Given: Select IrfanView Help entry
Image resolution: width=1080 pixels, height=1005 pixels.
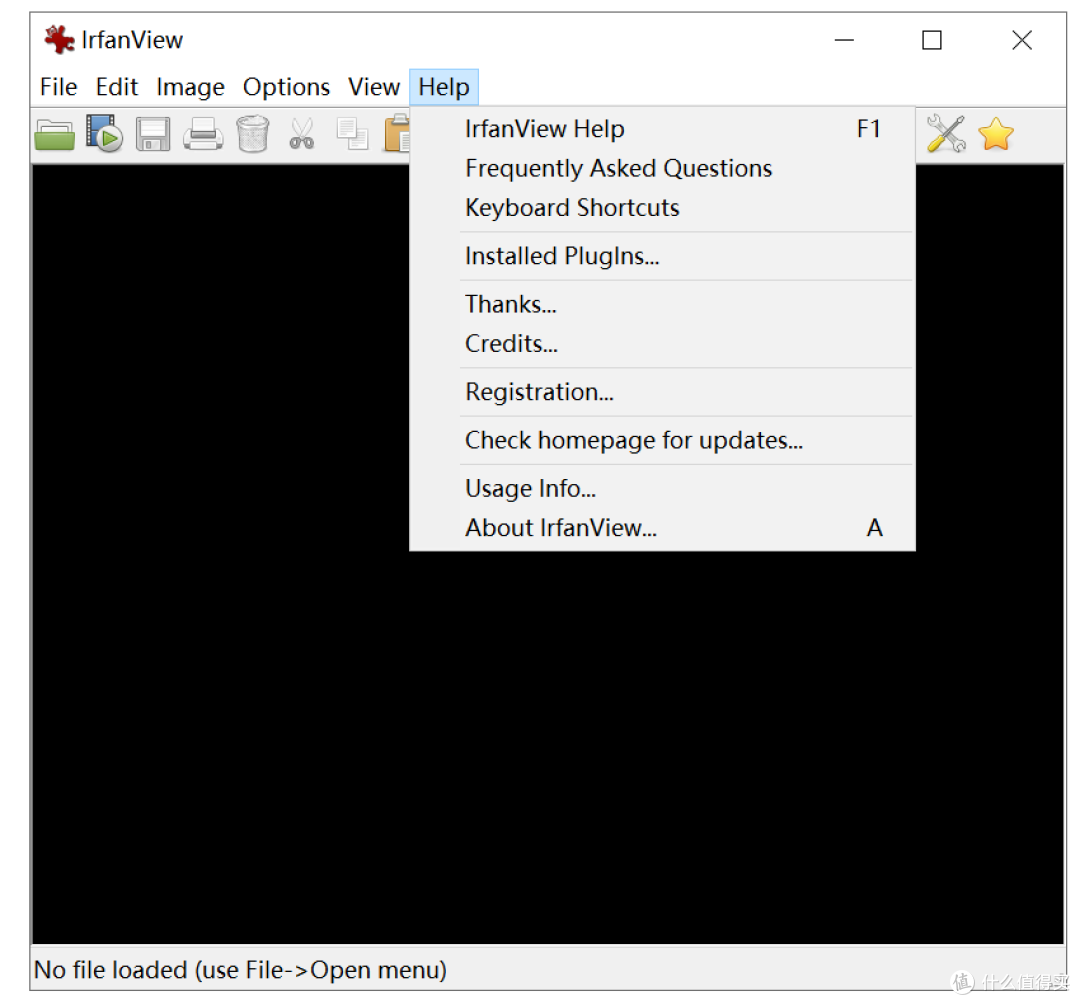Looking at the screenshot, I should [x=662, y=129].
